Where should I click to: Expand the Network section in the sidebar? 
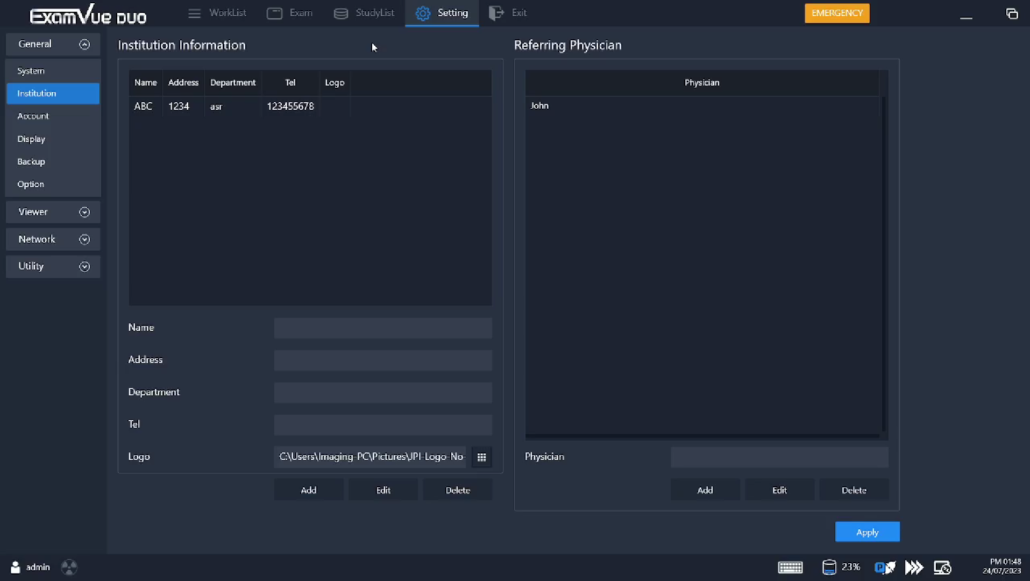coord(52,239)
